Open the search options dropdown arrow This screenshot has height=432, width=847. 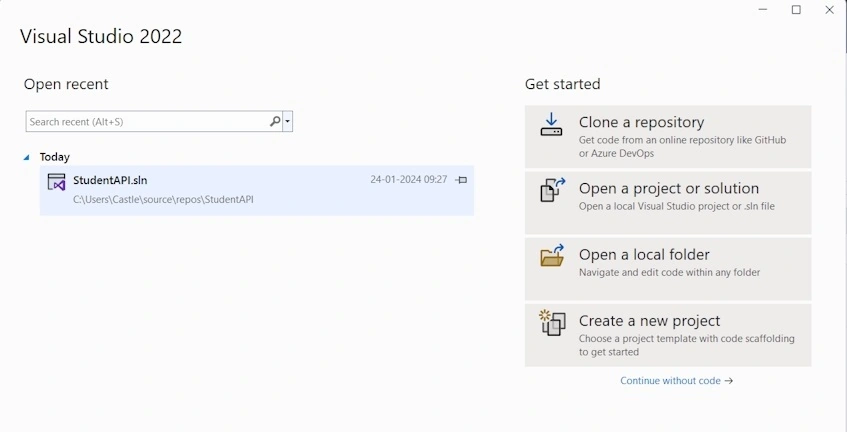pyautogui.click(x=287, y=122)
